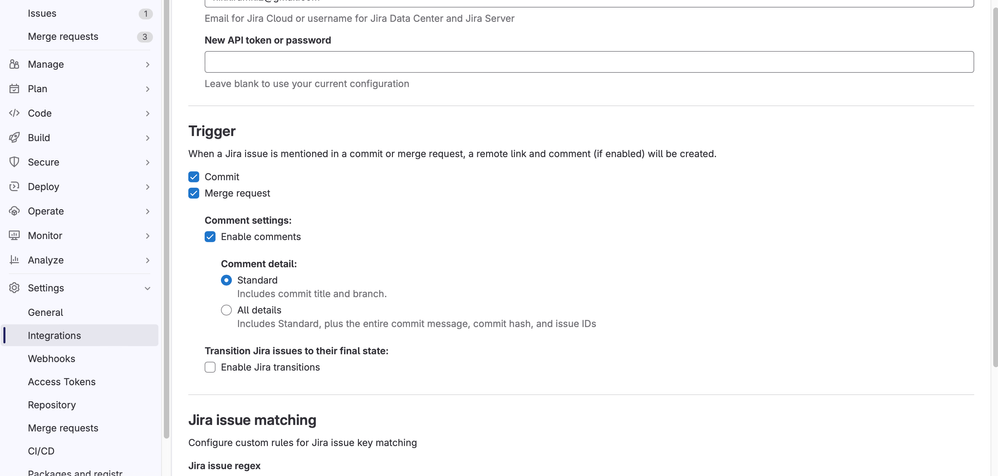Click the Build rocket icon
The height and width of the screenshot is (476, 998).
[x=14, y=138]
